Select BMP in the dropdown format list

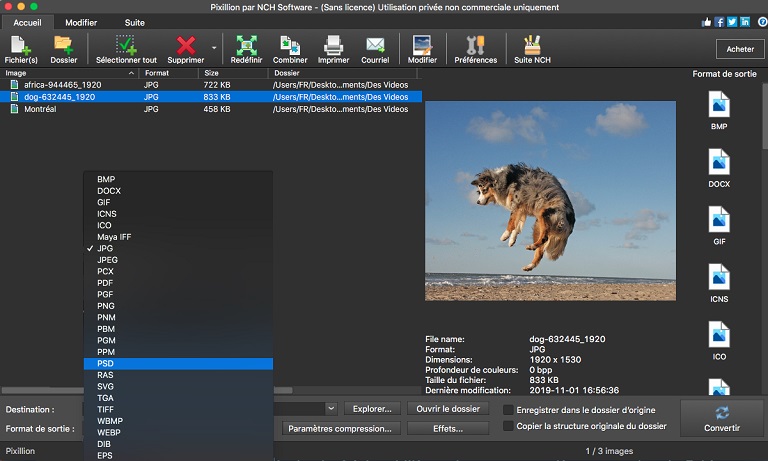pyautogui.click(x=178, y=179)
